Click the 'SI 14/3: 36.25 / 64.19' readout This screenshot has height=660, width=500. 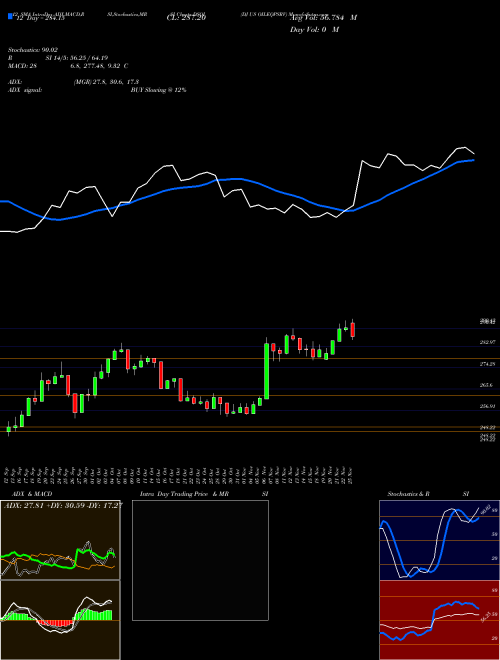click(77, 58)
